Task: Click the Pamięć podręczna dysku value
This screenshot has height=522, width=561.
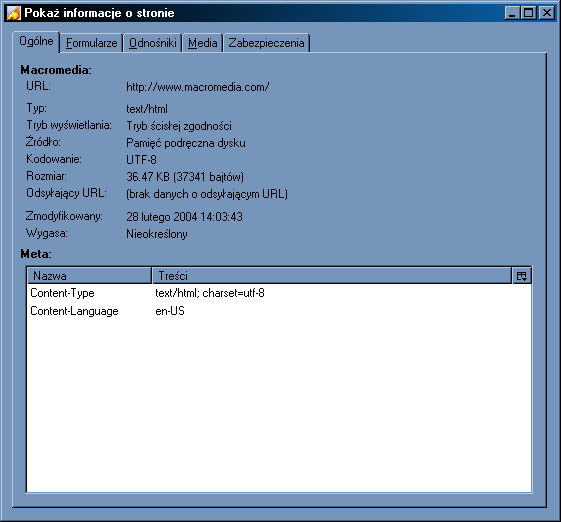Action: tap(186, 143)
